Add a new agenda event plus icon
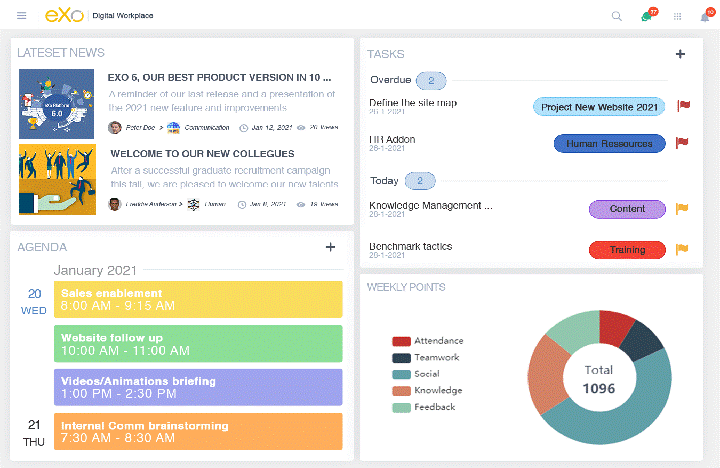The width and height of the screenshot is (720, 468). [330, 247]
